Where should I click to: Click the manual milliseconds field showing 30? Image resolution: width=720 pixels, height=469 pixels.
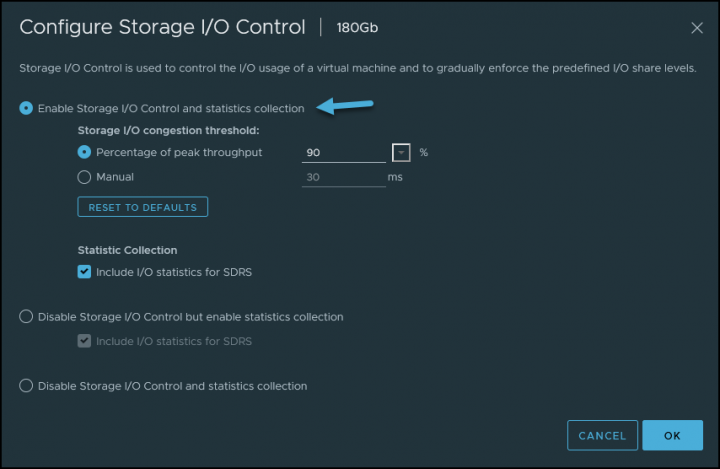coord(343,177)
